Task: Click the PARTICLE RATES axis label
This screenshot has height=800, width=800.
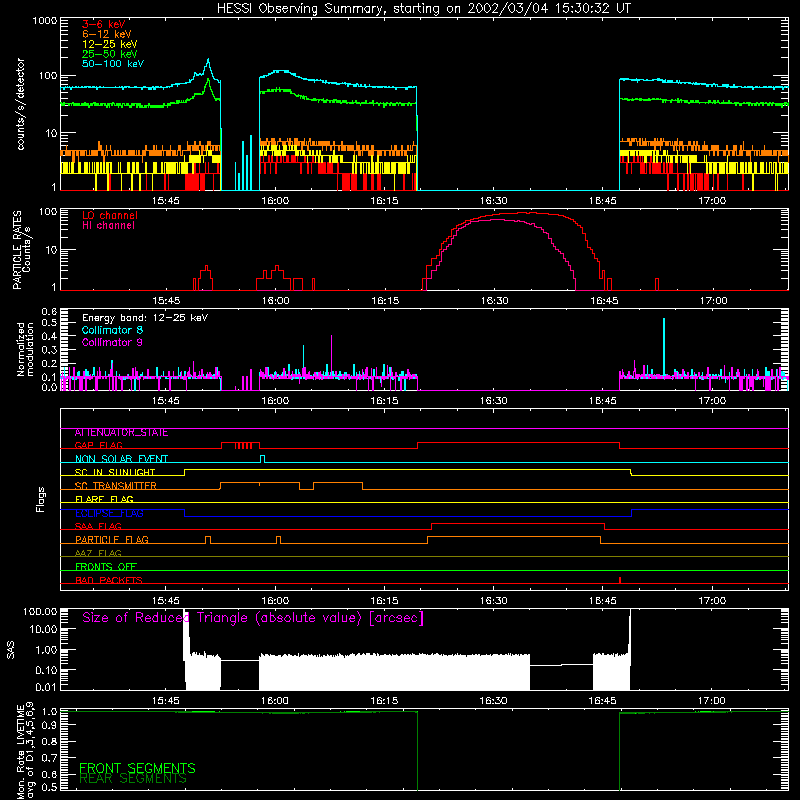Action: [x=21, y=250]
